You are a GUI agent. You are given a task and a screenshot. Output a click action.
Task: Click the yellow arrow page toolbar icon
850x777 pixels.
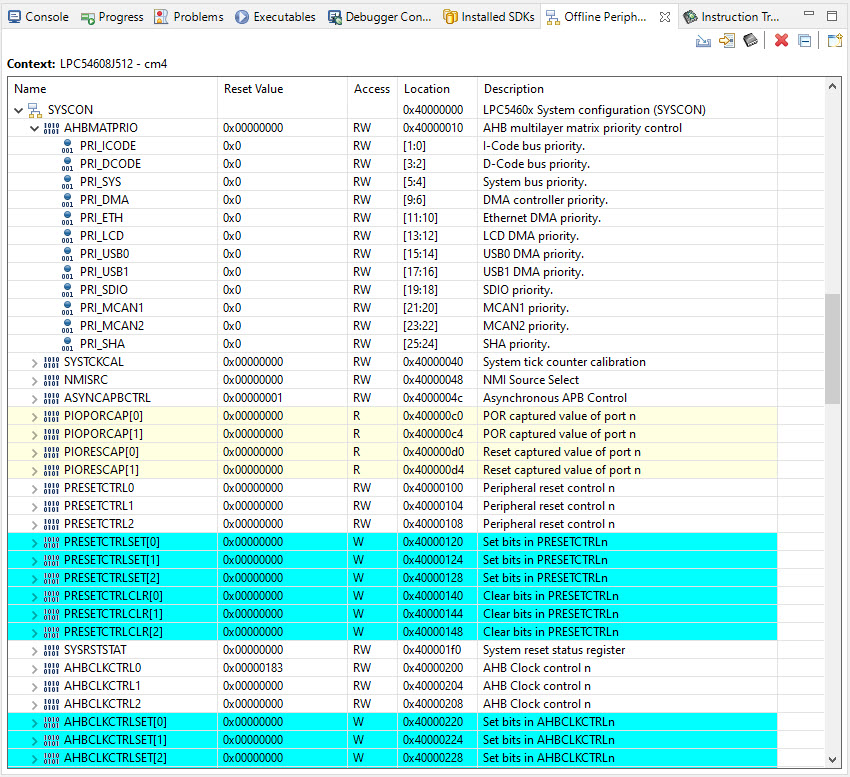click(727, 41)
